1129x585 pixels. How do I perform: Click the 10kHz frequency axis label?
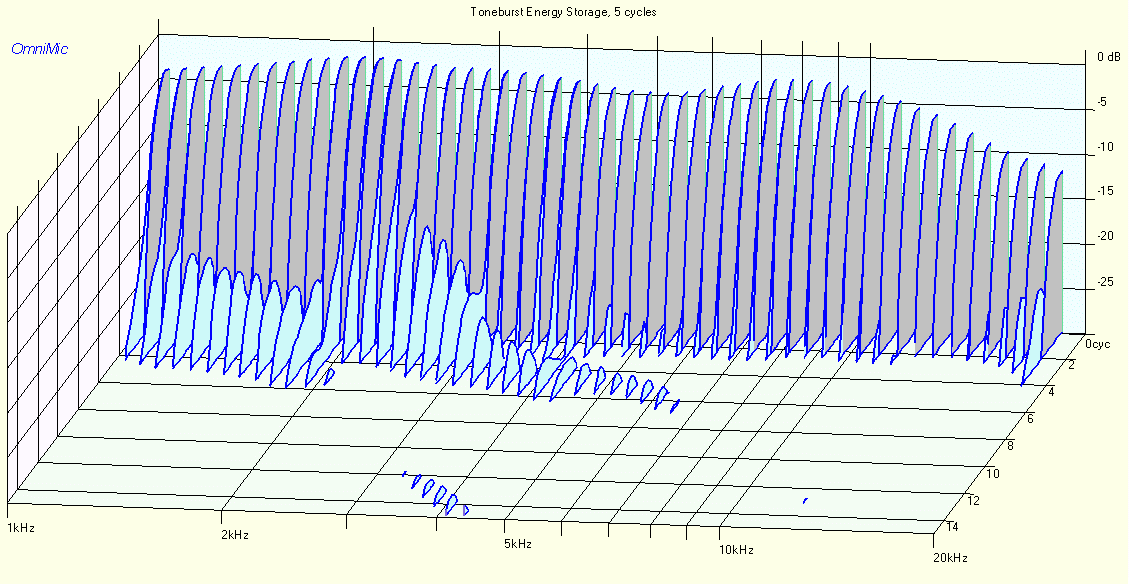click(x=736, y=550)
